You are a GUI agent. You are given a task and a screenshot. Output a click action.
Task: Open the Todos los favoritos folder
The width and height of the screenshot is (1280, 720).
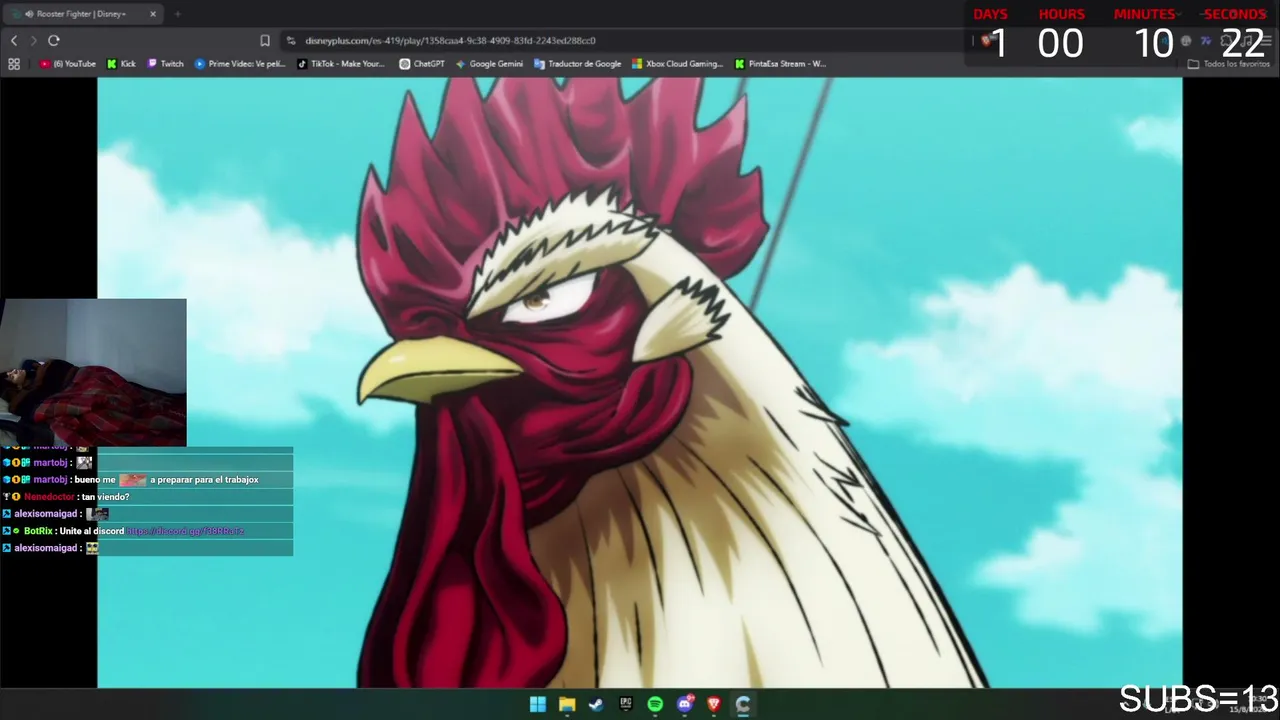[1229, 64]
